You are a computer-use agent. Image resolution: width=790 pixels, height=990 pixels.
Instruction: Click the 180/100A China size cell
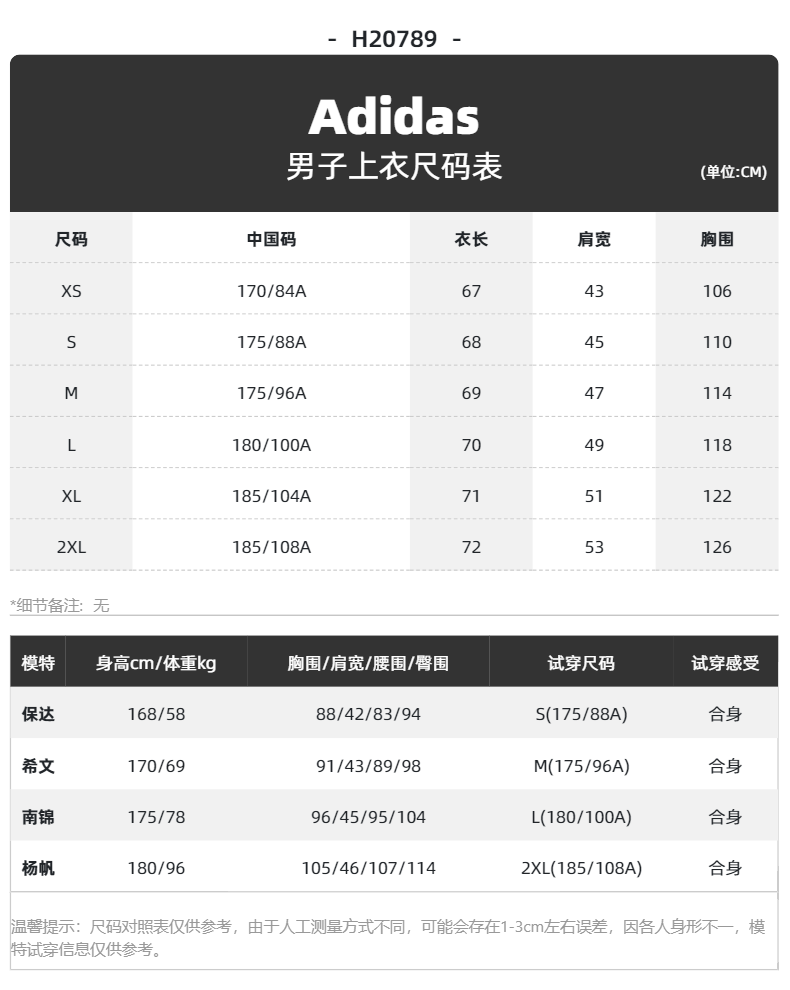click(272, 445)
